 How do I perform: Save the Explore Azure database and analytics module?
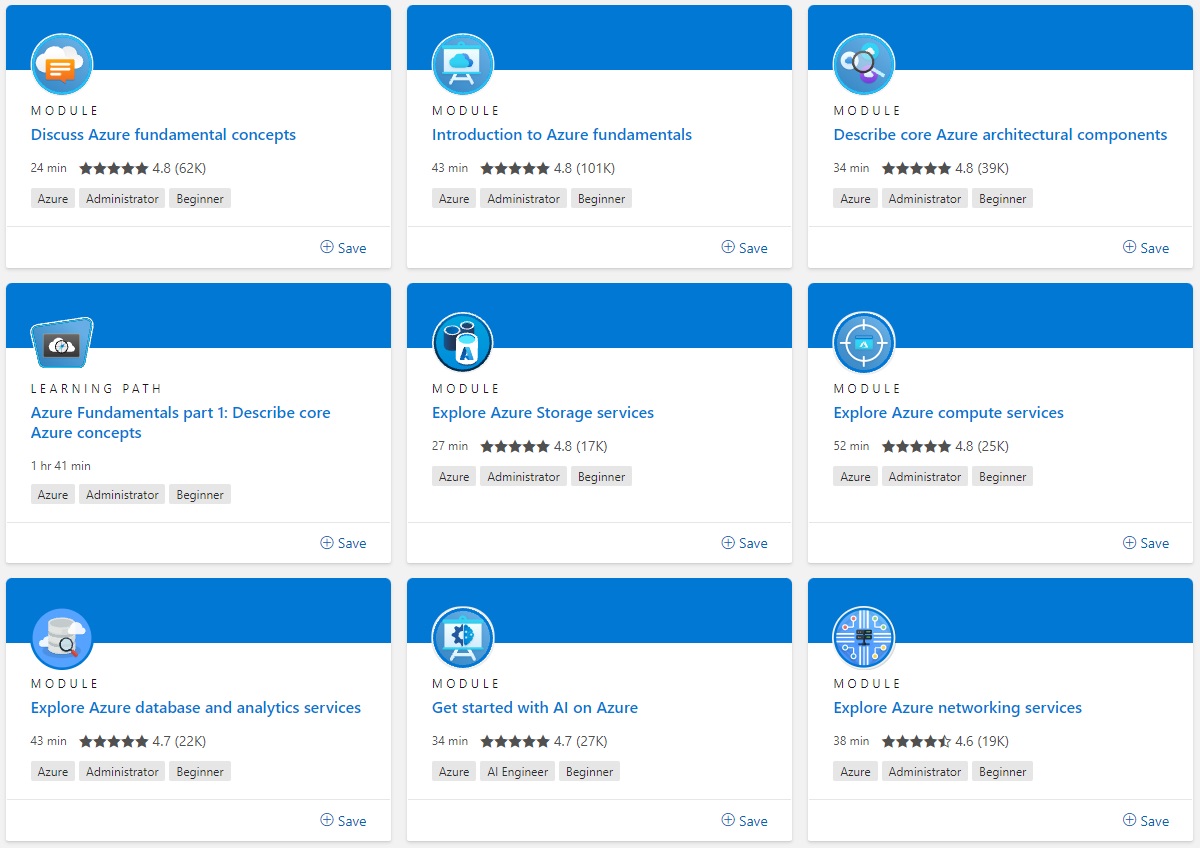click(343, 821)
